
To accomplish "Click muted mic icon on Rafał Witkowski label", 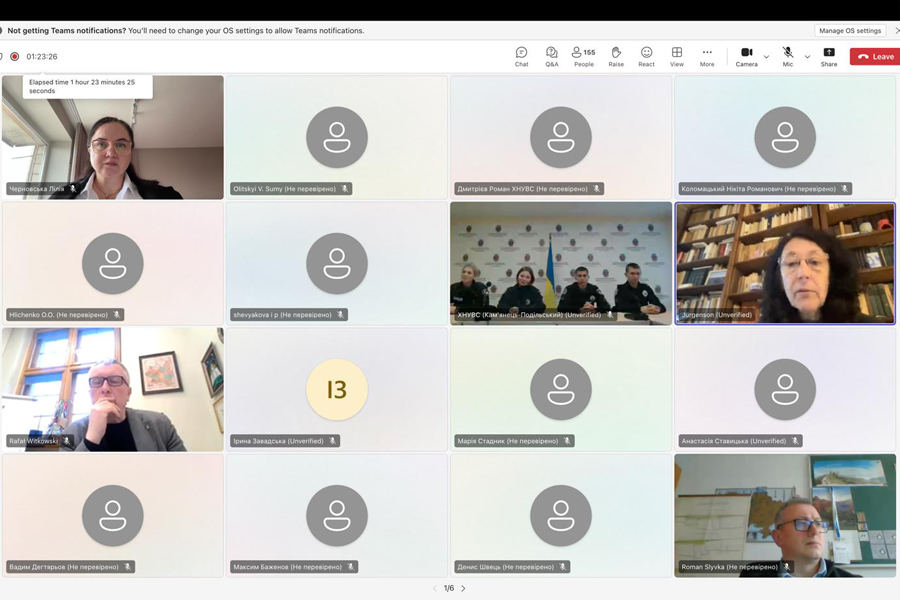I will click(x=67, y=441).
